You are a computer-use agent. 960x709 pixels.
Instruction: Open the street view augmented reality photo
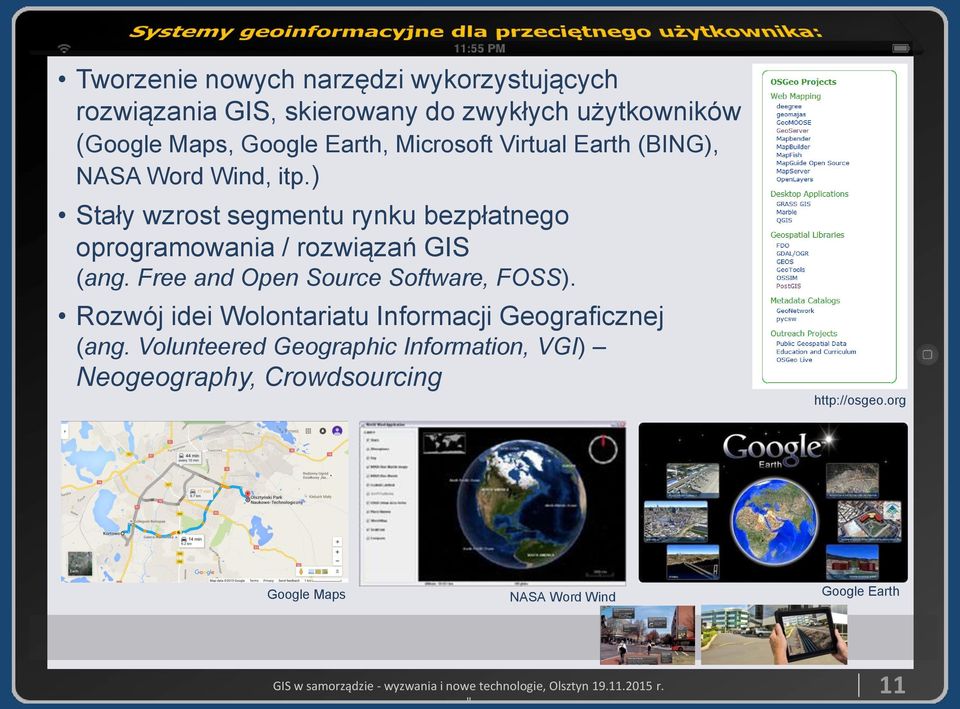tap(647, 635)
